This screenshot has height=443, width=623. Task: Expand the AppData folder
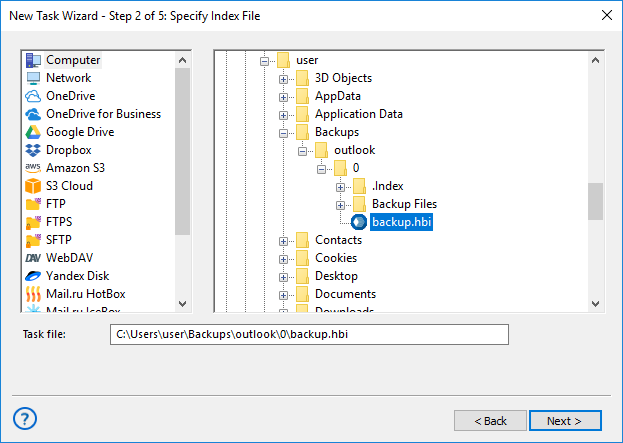(x=283, y=97)
